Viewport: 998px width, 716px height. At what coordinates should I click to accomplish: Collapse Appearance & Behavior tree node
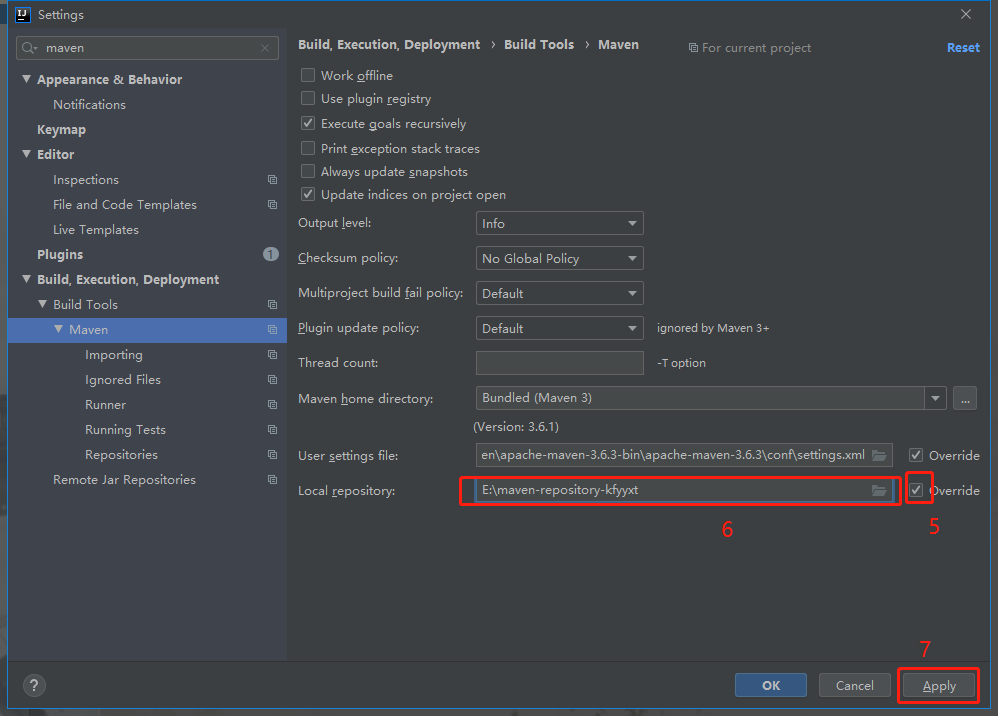(x=26, y=79)
